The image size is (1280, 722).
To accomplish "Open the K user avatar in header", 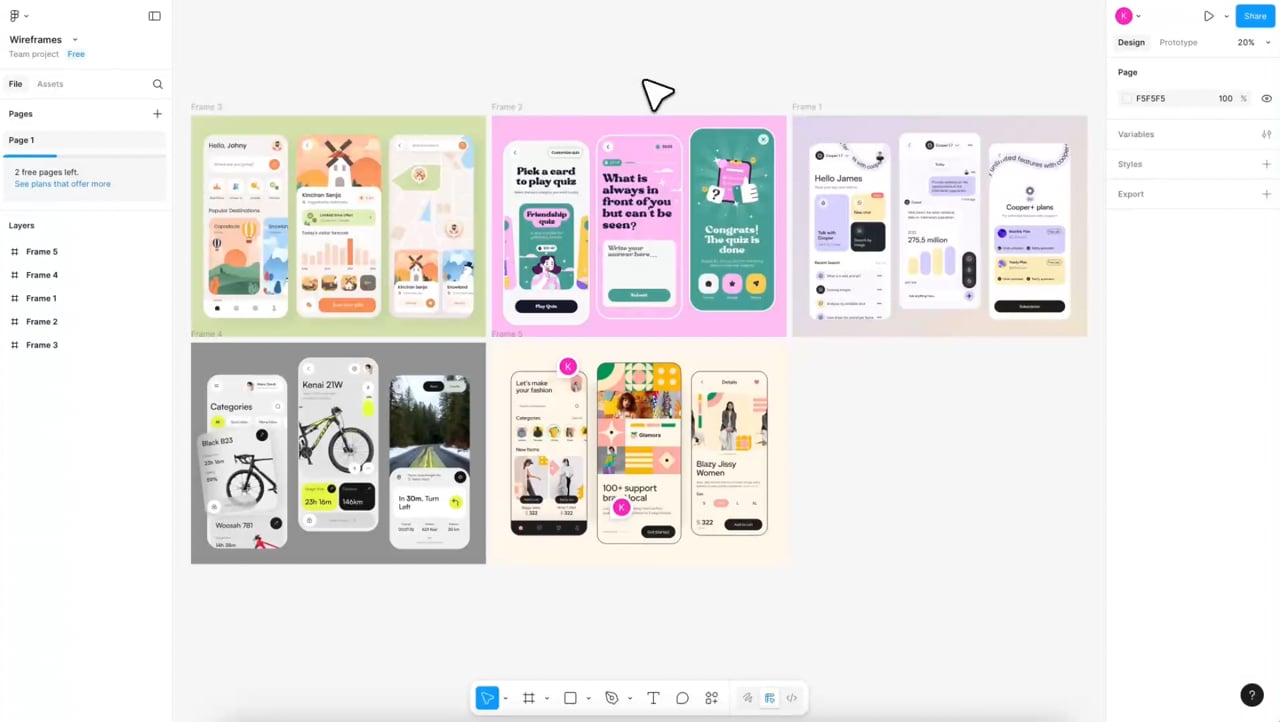I will (x=1124, y=16).
